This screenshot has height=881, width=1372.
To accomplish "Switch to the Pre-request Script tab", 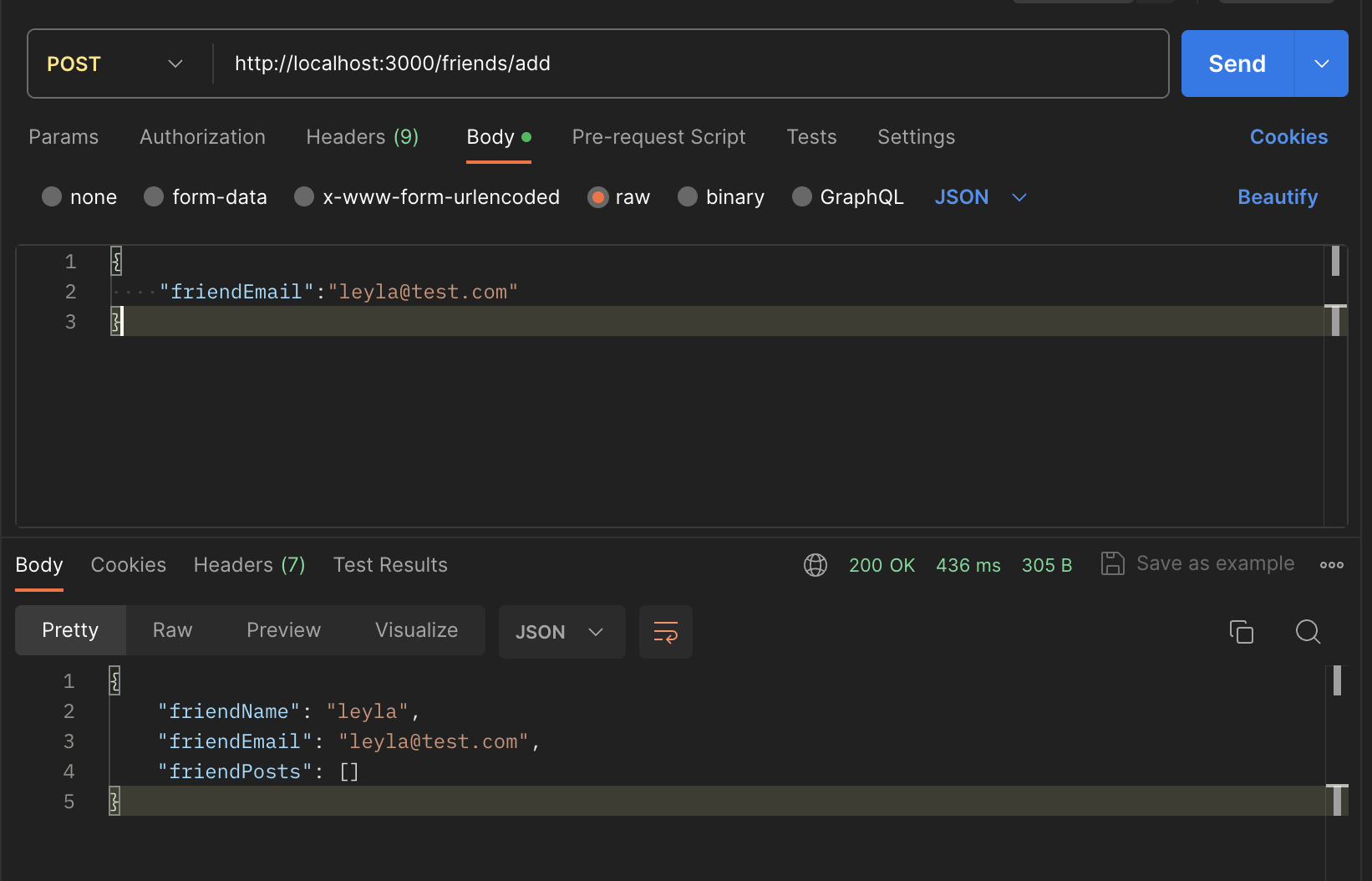I will pyautogui.click(x=658, y=137).
